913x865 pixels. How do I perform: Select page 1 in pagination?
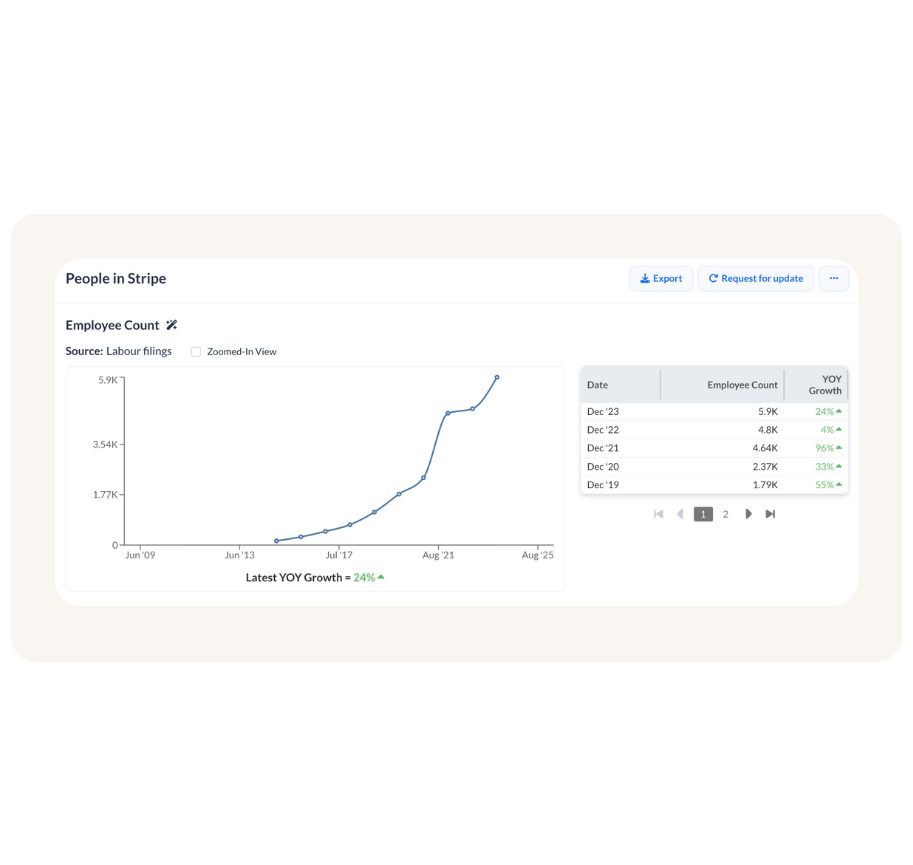(x=703, y=514)
